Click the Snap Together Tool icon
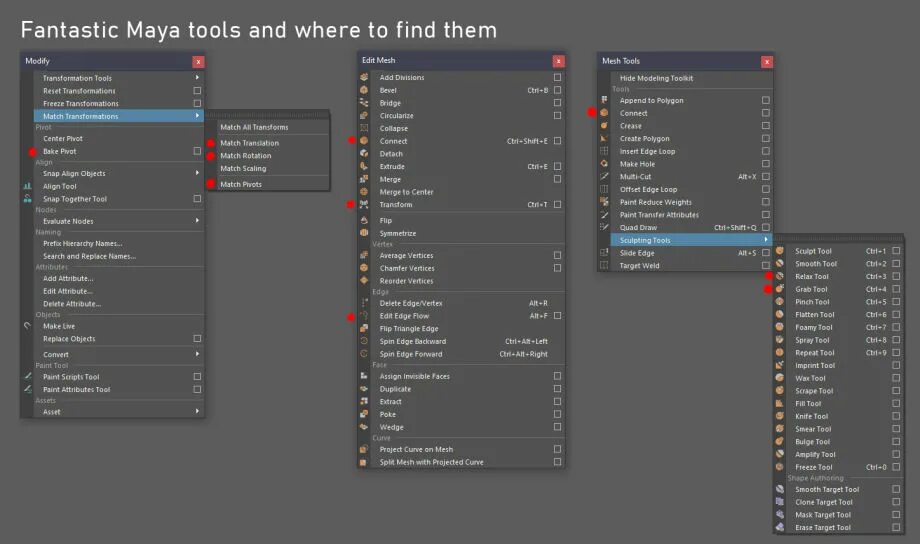Image resolution: width=920 pixels, height=544 pixels. [x=28, y=198]
